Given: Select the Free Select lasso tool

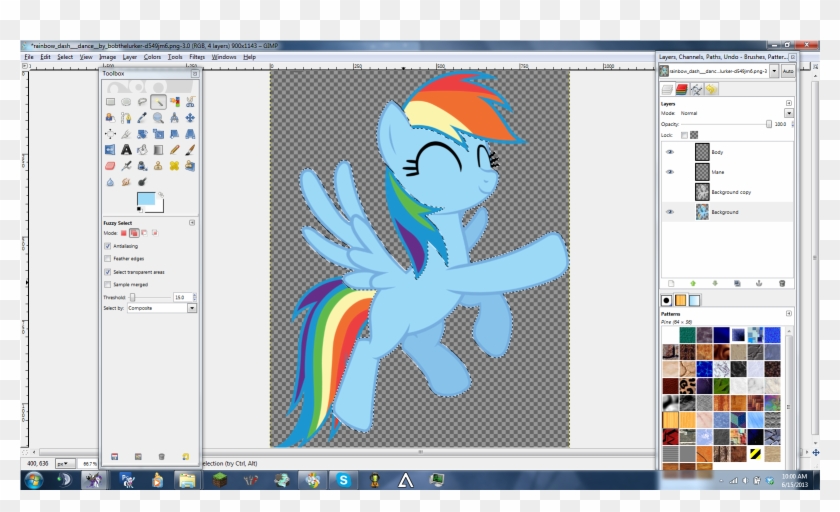Looking at the screenshot, I should (142, 102).
